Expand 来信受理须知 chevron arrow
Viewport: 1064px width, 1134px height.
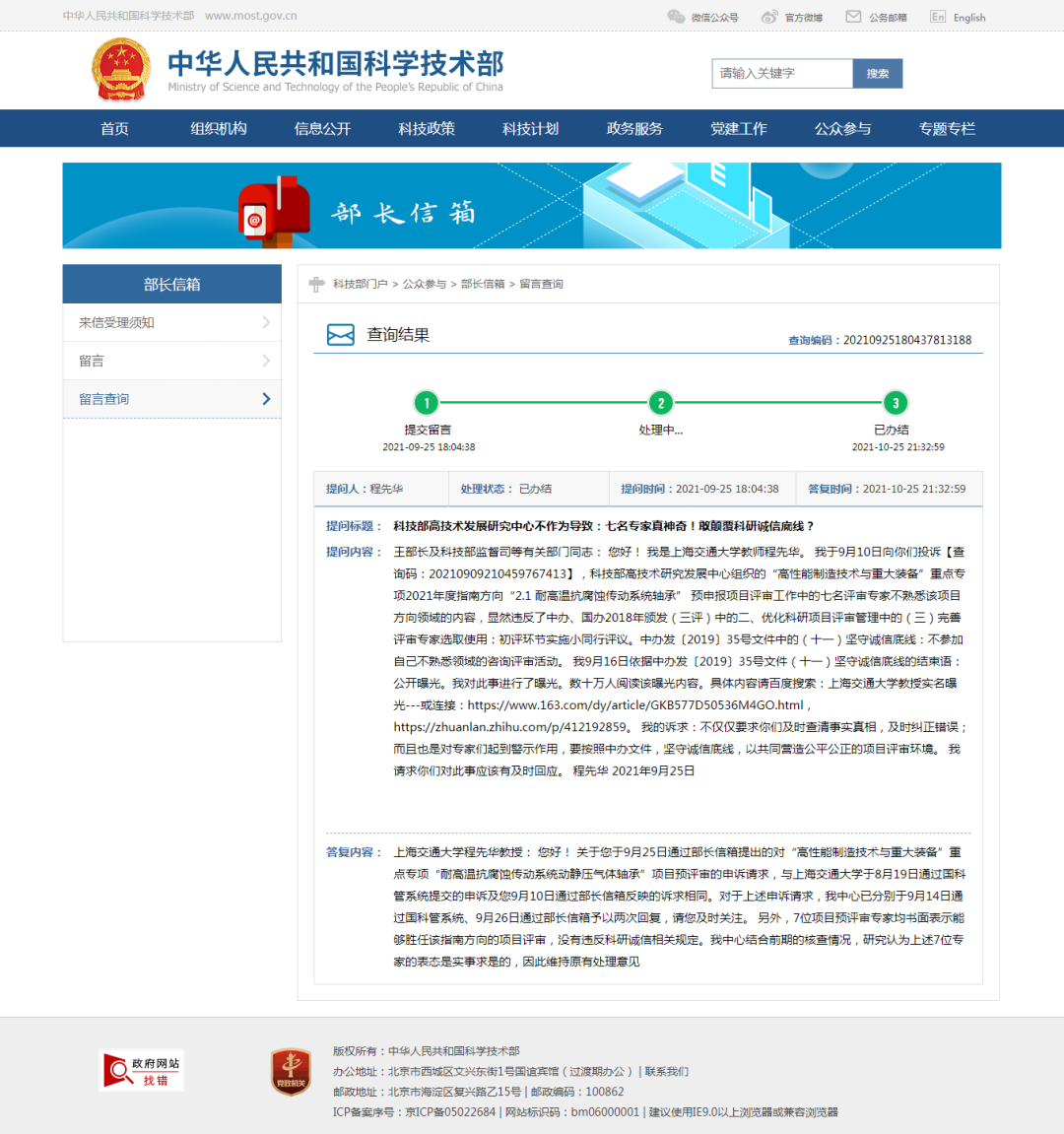point(266,322)
